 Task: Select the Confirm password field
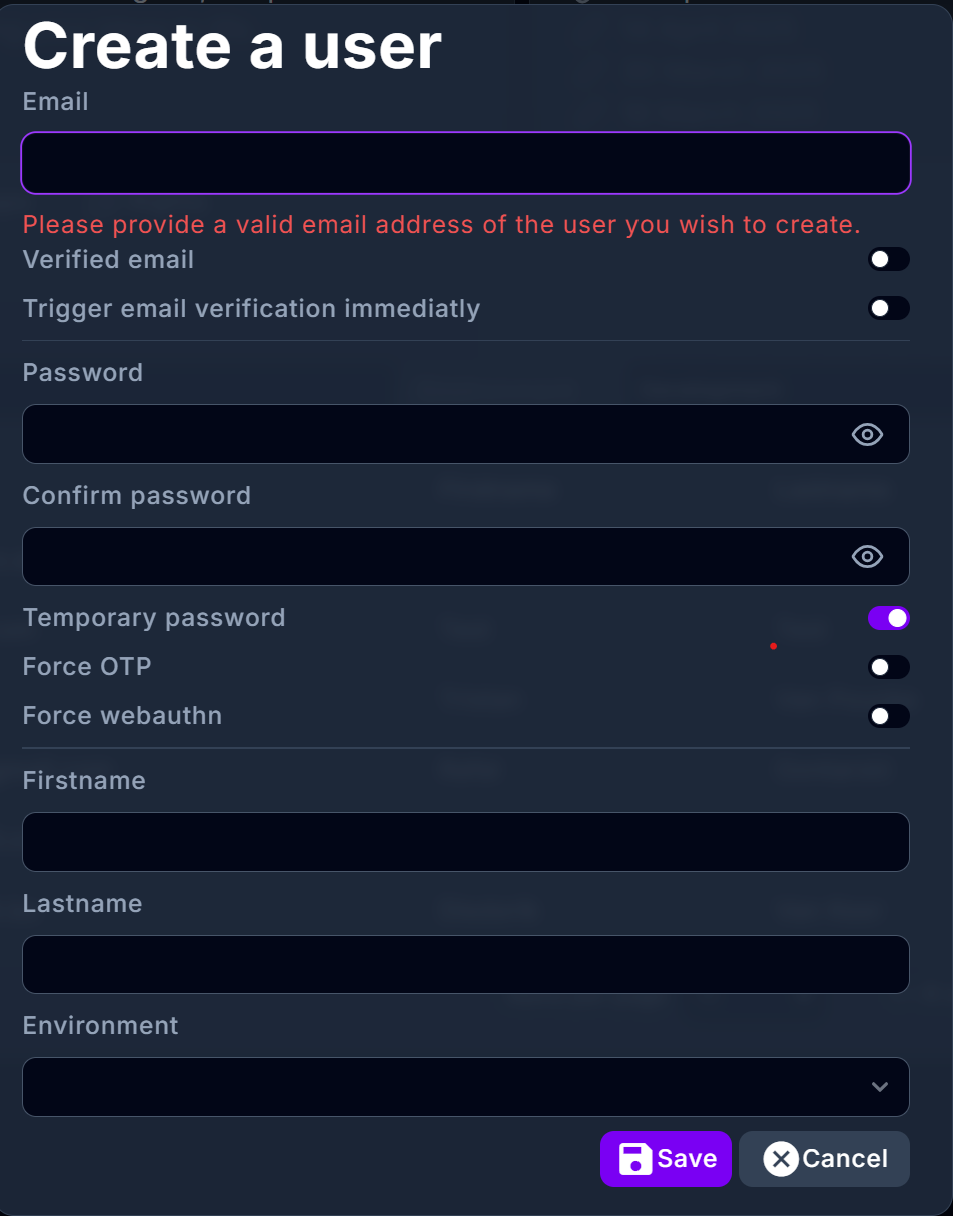(x=430, y=557)
